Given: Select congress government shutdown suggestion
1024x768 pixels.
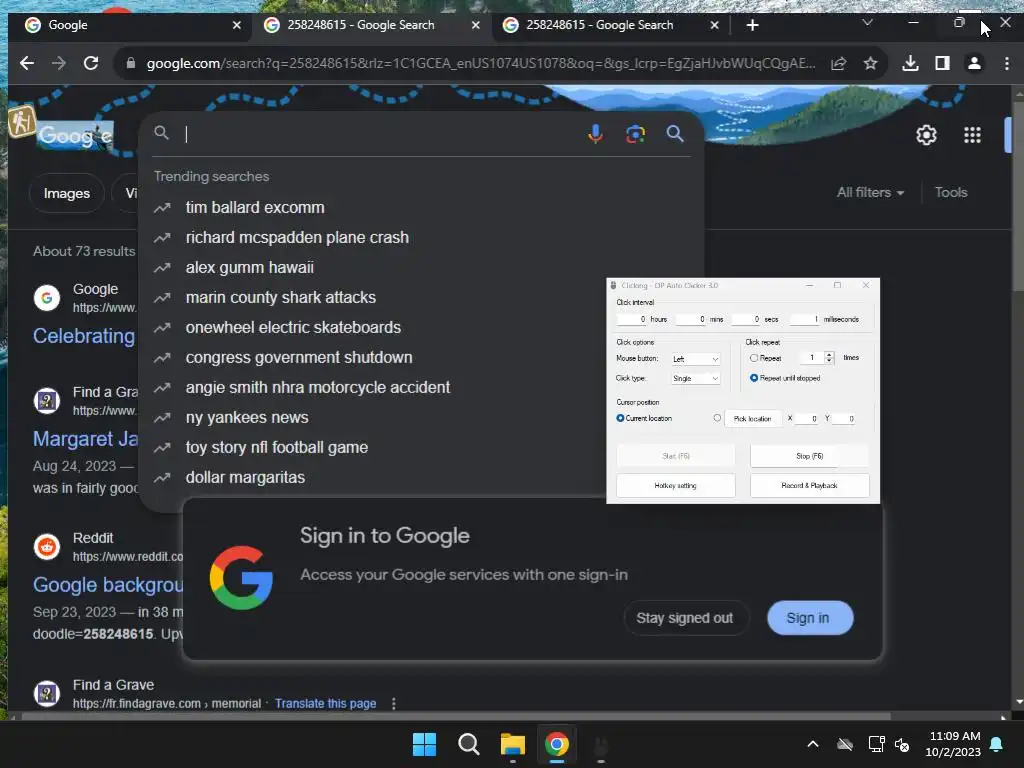Looking at the screenshot, I should point(299,357).
